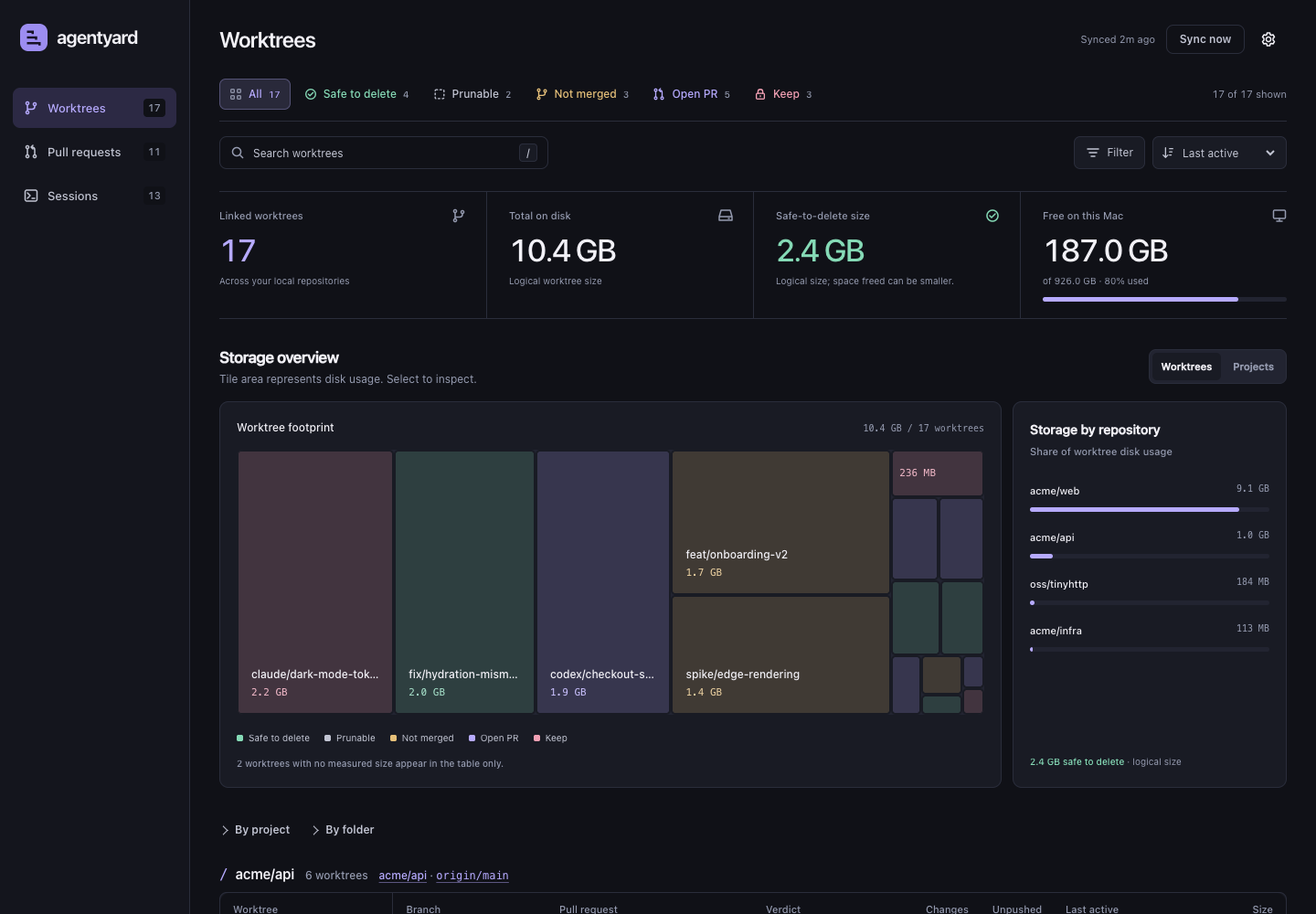Switch storage overview to Projects view
The height and width of the screenshot is (914, 1316).
pyautogui.click(x=1253, y=367)
